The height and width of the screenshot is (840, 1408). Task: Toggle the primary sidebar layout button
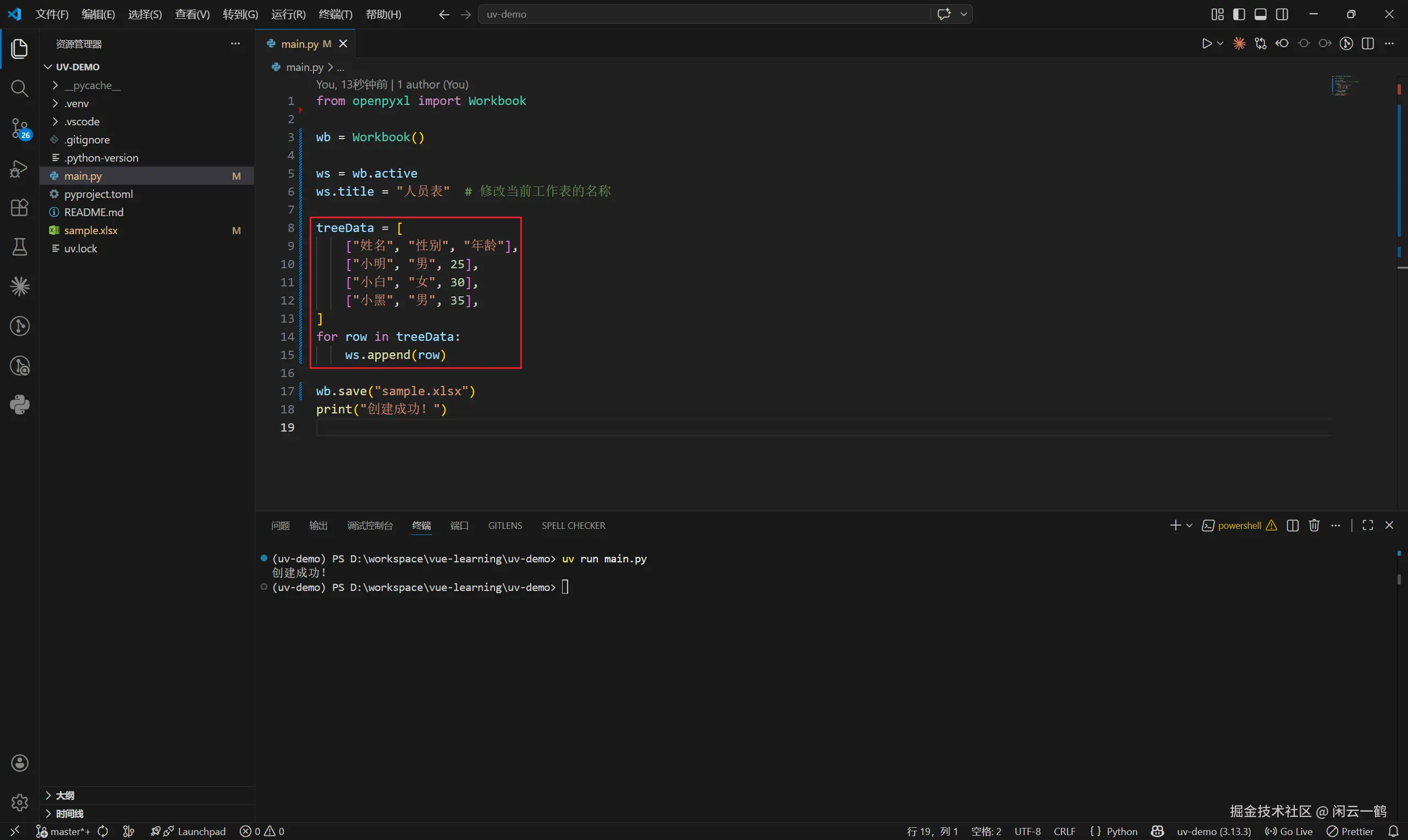[x=1239, y=14]
